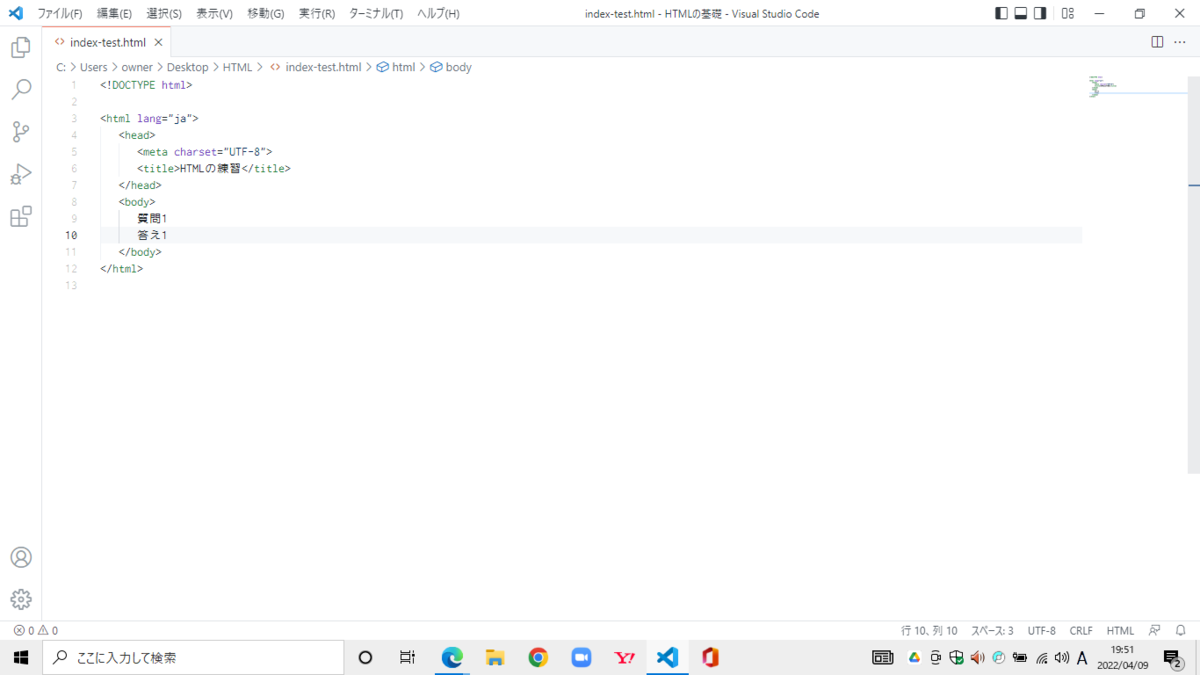The image size is (1200, 675).
Task: Click the HTML language mode in status bar
Action: tap(1120, 630)
